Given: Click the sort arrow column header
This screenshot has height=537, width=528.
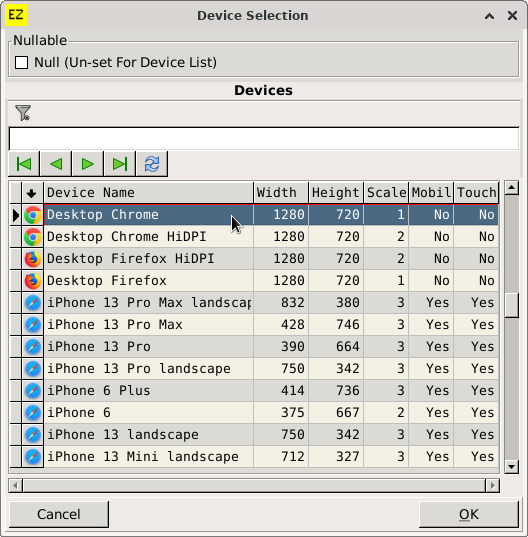Looking at the screenshot, I should [x=32, y=193].
